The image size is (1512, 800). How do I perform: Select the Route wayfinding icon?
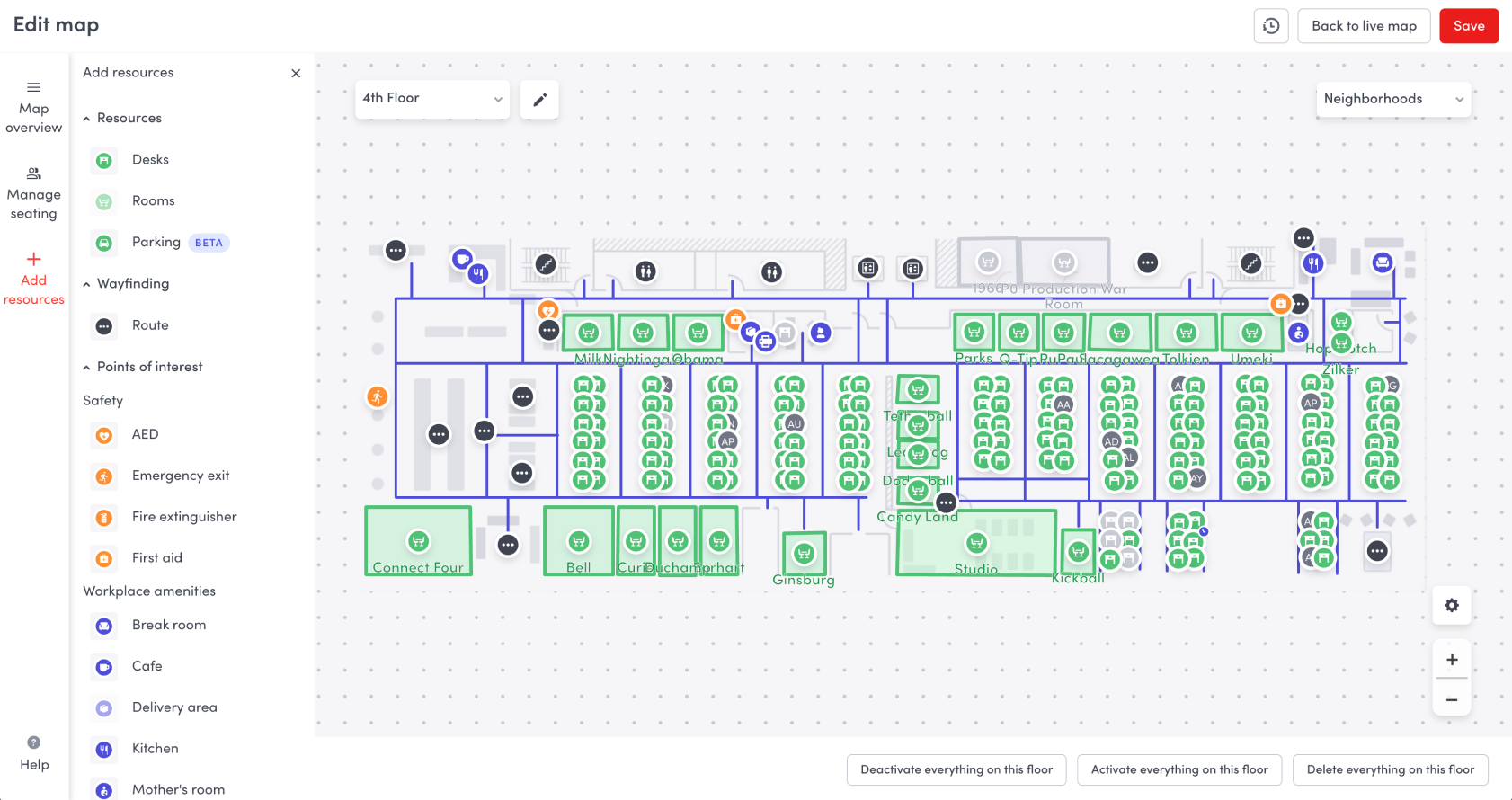click(104, 326)
